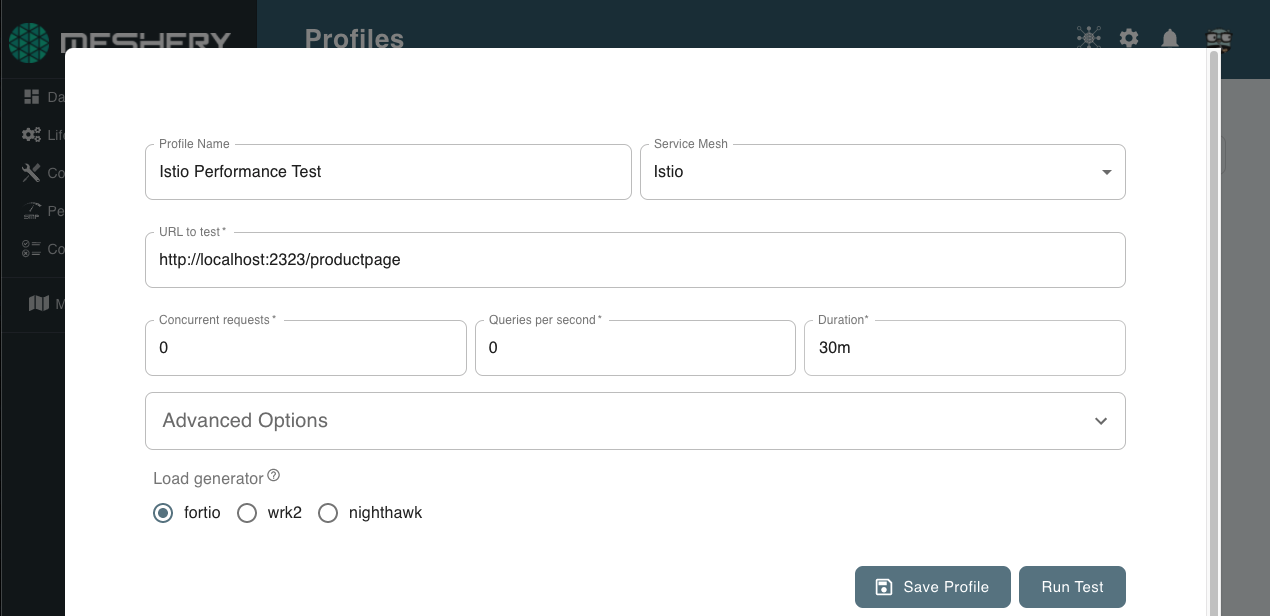The image size is (1270, 616).
Task: Open the Performance gauge icon in sidebar
Action: coord(31,211)
